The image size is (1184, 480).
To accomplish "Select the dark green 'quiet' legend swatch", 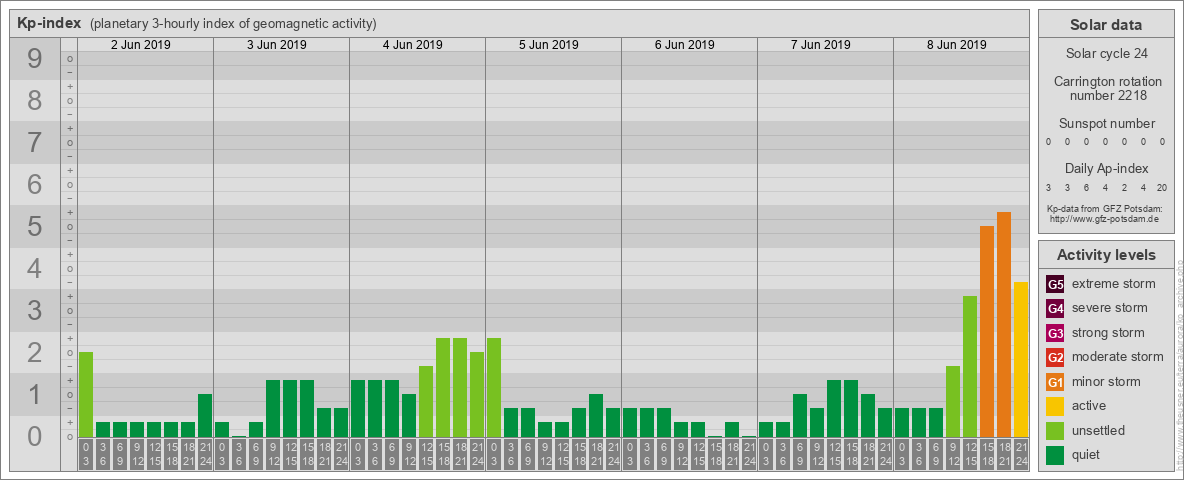I will coord(1056,454).
